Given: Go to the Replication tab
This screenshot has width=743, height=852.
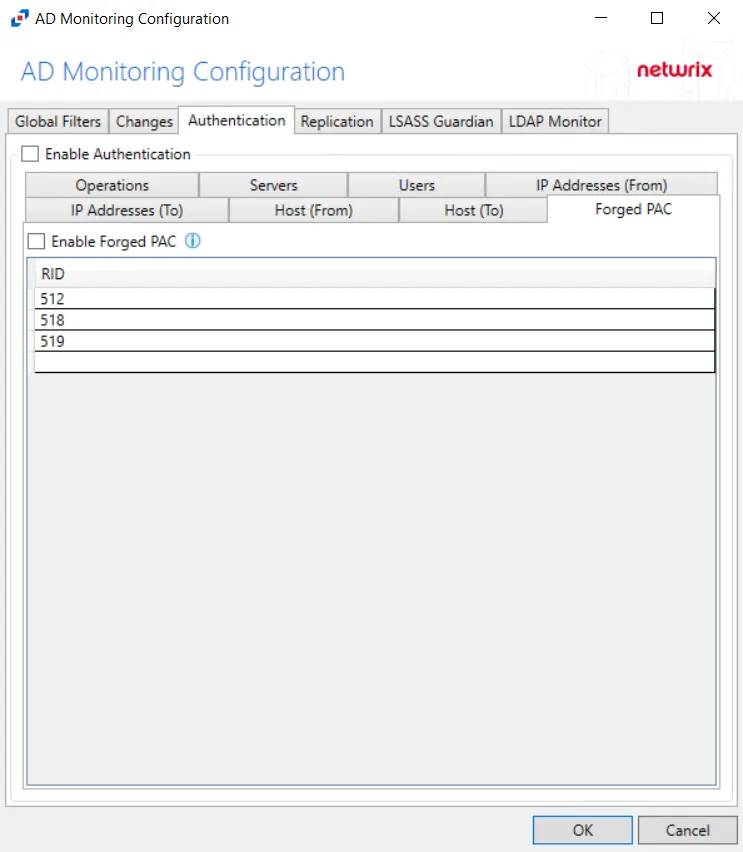Looking at the screenshot, I should point(337,121).
